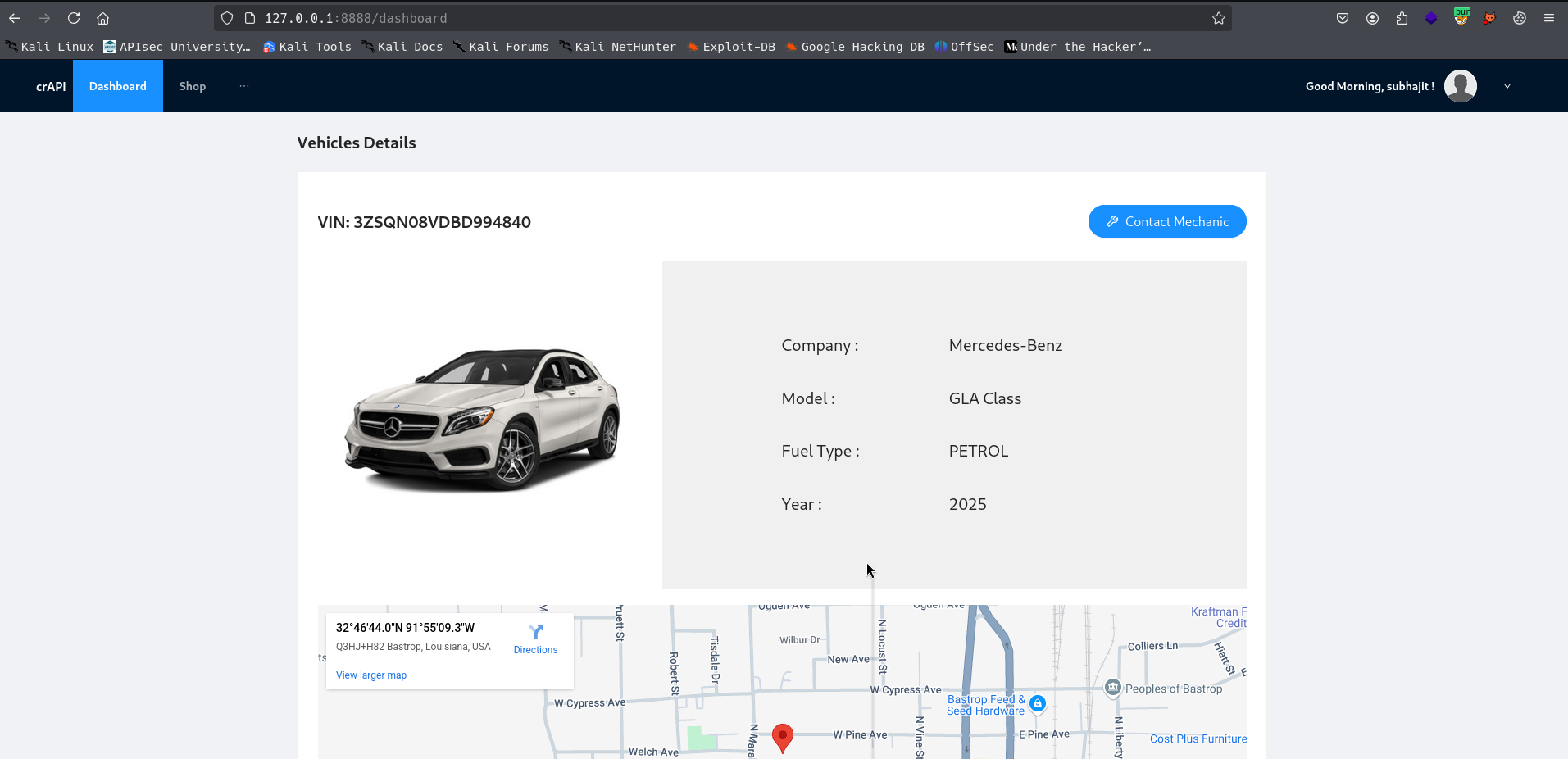This screenshot has height=759, width=1568.
Task: Open the Pocket save icon
Action: 1343,18
